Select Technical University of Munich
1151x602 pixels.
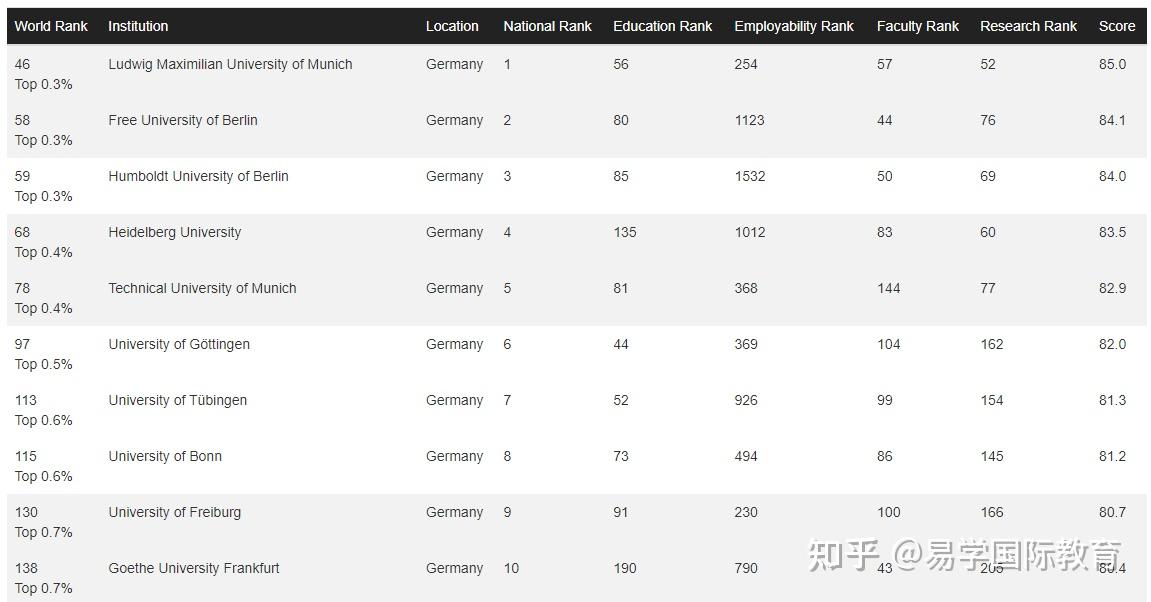[x=203, y=289]
